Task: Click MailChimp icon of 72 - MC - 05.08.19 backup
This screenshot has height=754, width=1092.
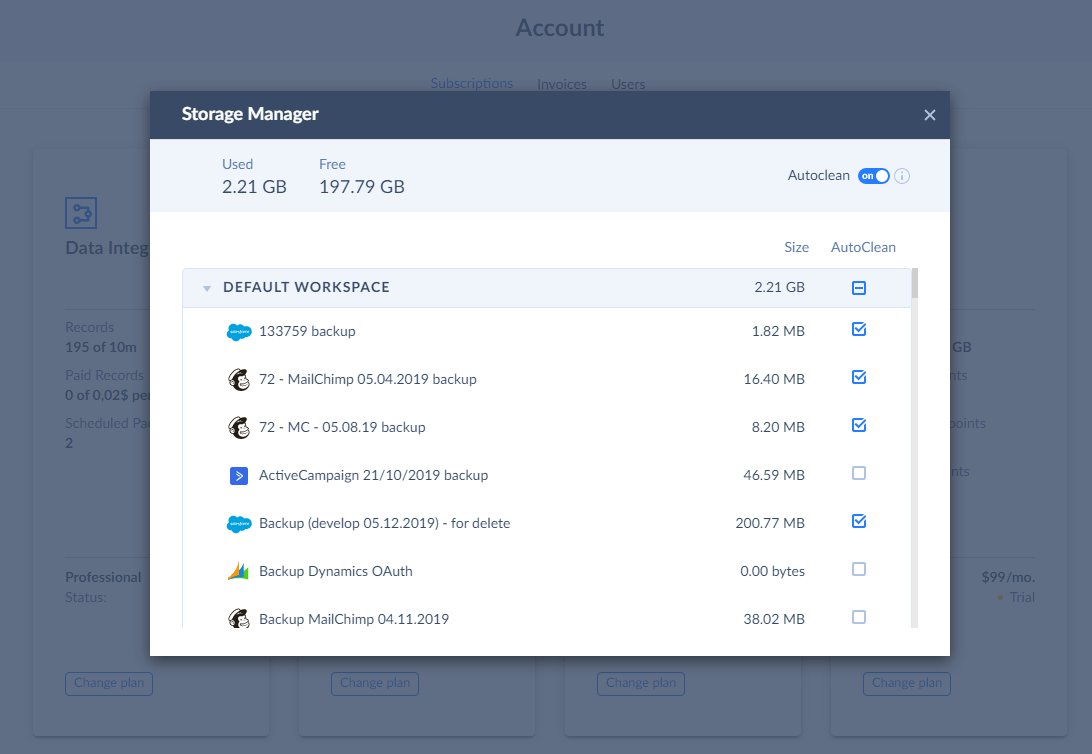Action: click(239, 427)
